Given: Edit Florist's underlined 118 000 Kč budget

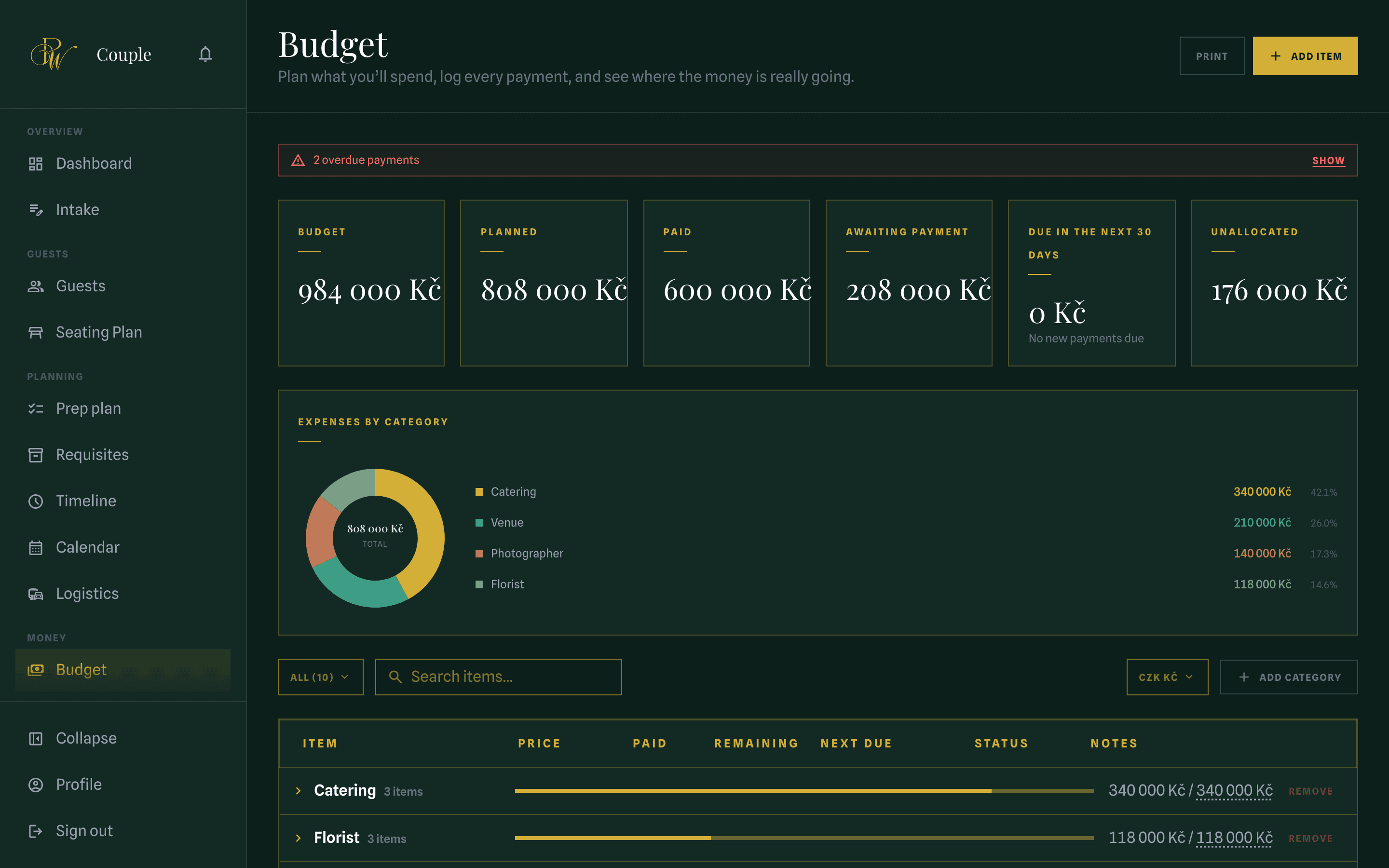Looking at the screenshot, I should 1234,838.
